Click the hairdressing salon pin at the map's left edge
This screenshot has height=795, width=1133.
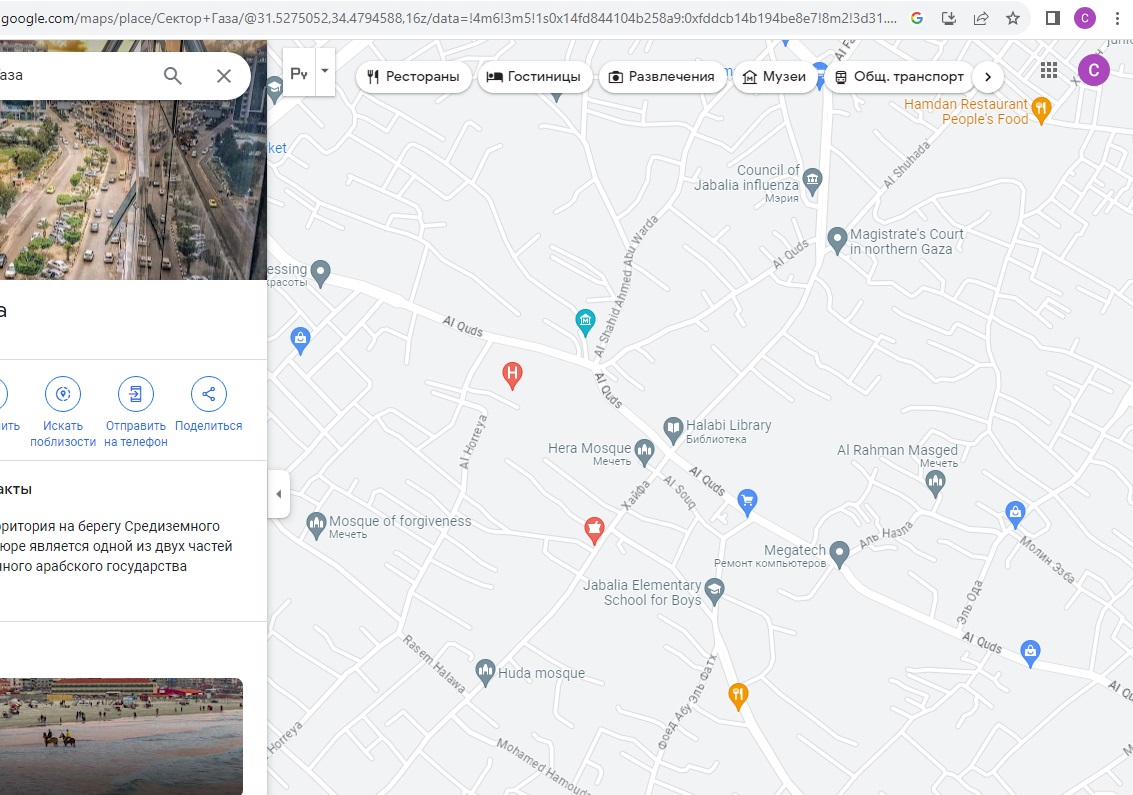coord(320,273)
